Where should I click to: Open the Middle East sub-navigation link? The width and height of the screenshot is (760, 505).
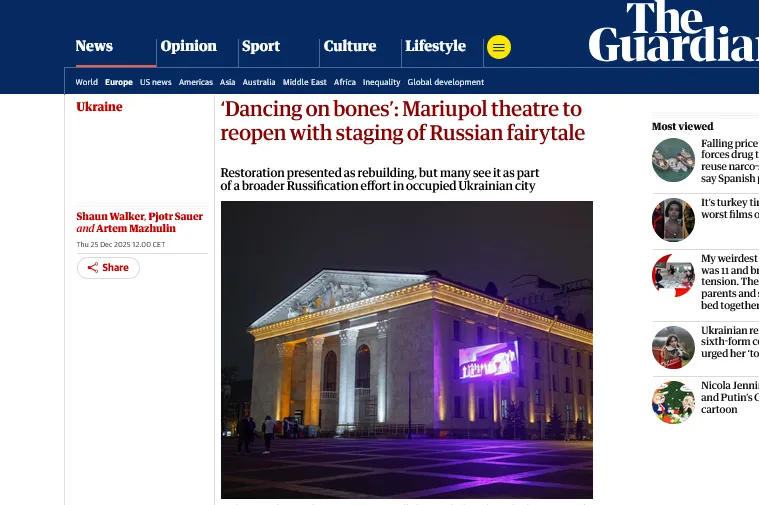[304, 82]
